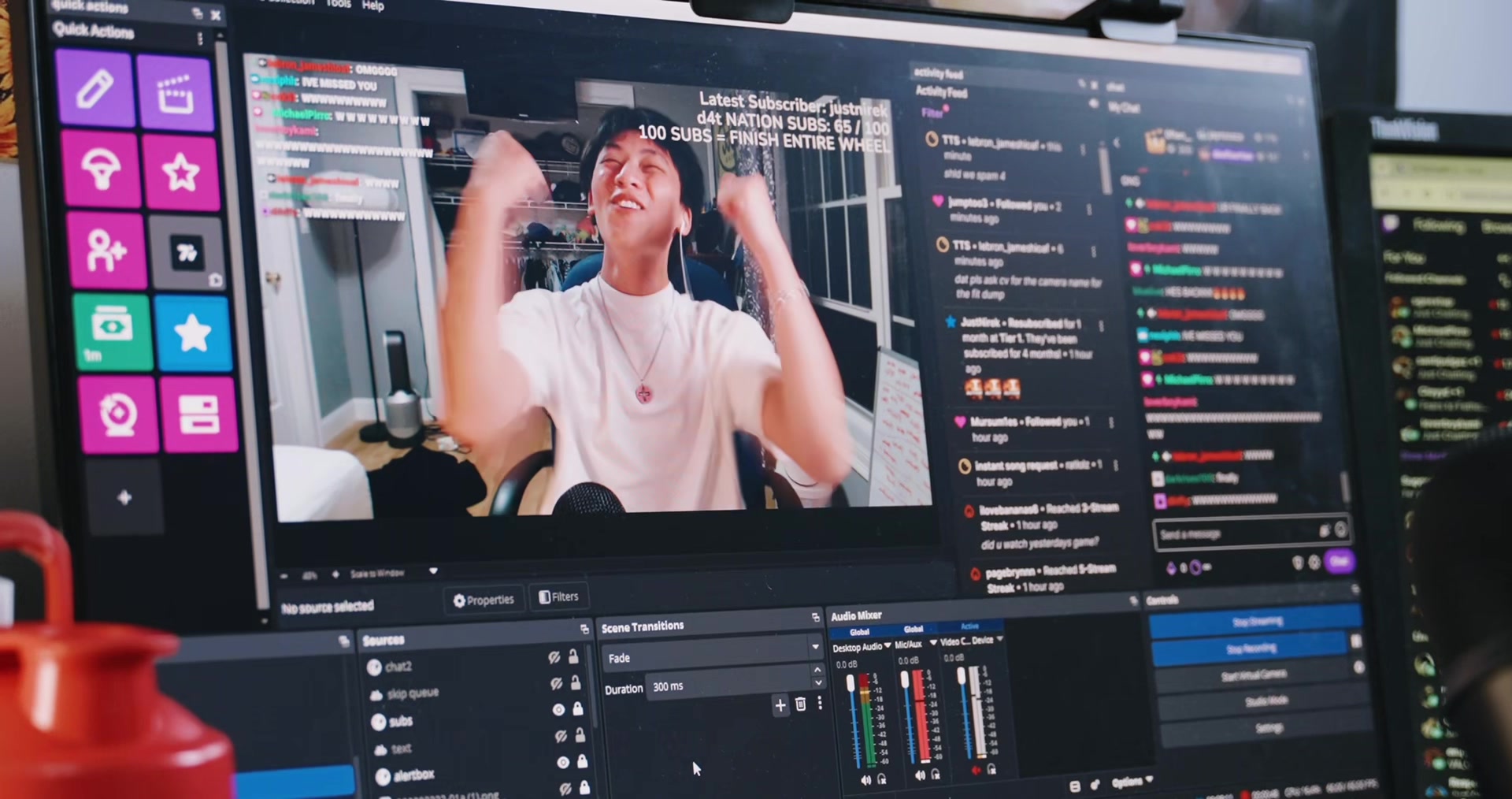Click the clapperboard quick action tile

click(x=176, y=93)
